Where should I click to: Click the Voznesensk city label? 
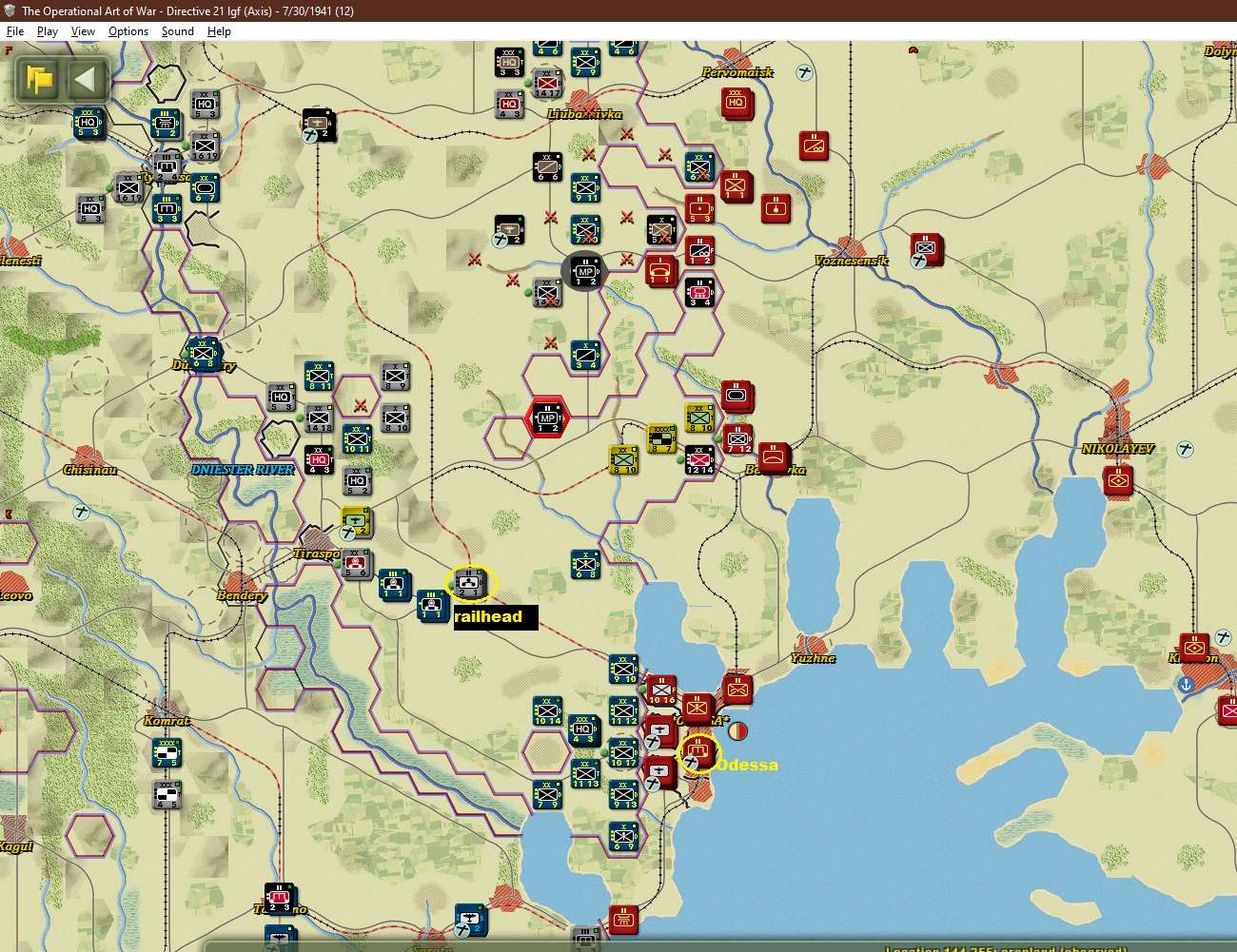(x=852, y=261)
